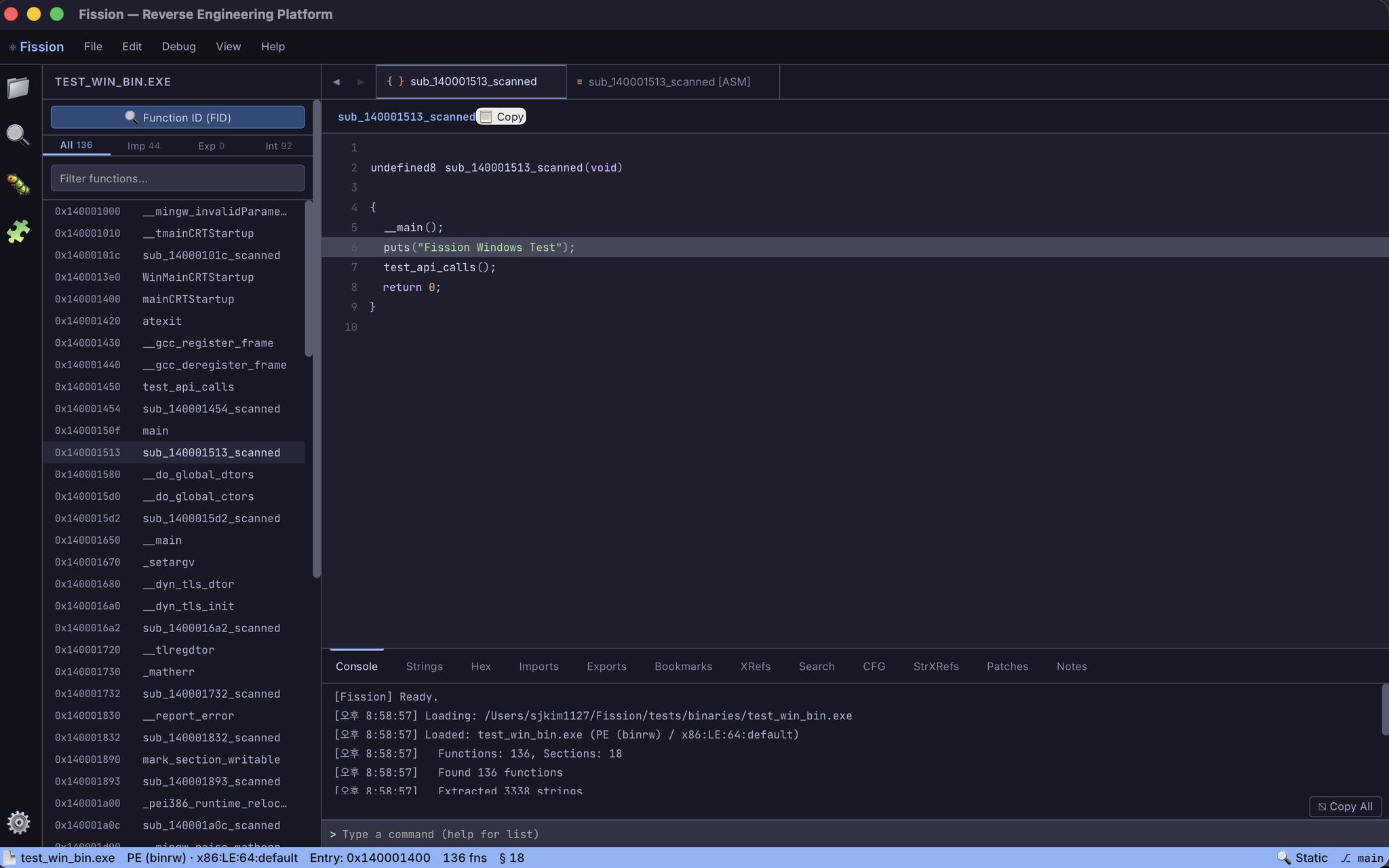The height and width of the screenshot is (868, 1389).
Task: Open the Debug menu
Action: (x=178, y=47)
